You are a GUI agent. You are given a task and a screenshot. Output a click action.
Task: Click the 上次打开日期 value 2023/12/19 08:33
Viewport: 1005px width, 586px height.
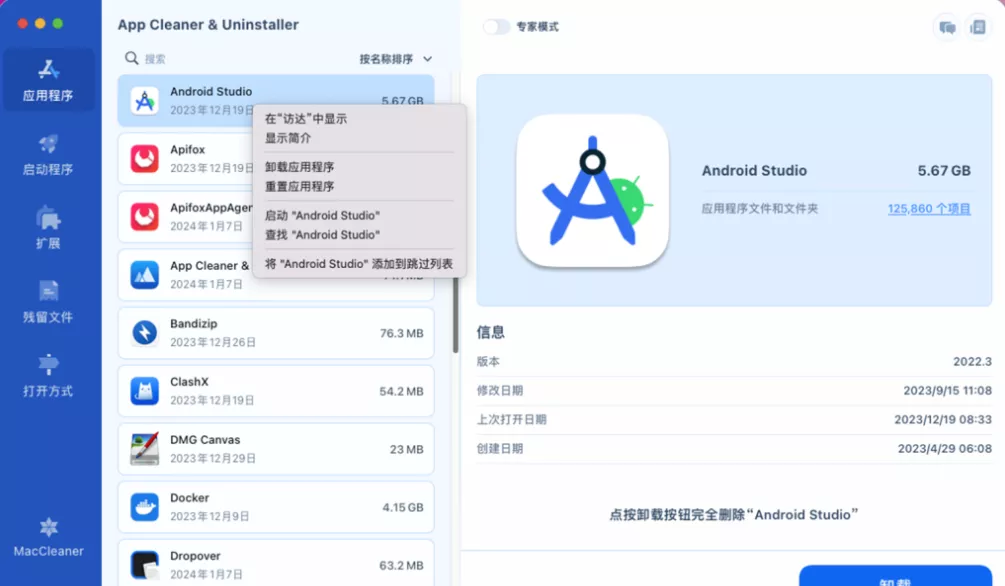943,419
